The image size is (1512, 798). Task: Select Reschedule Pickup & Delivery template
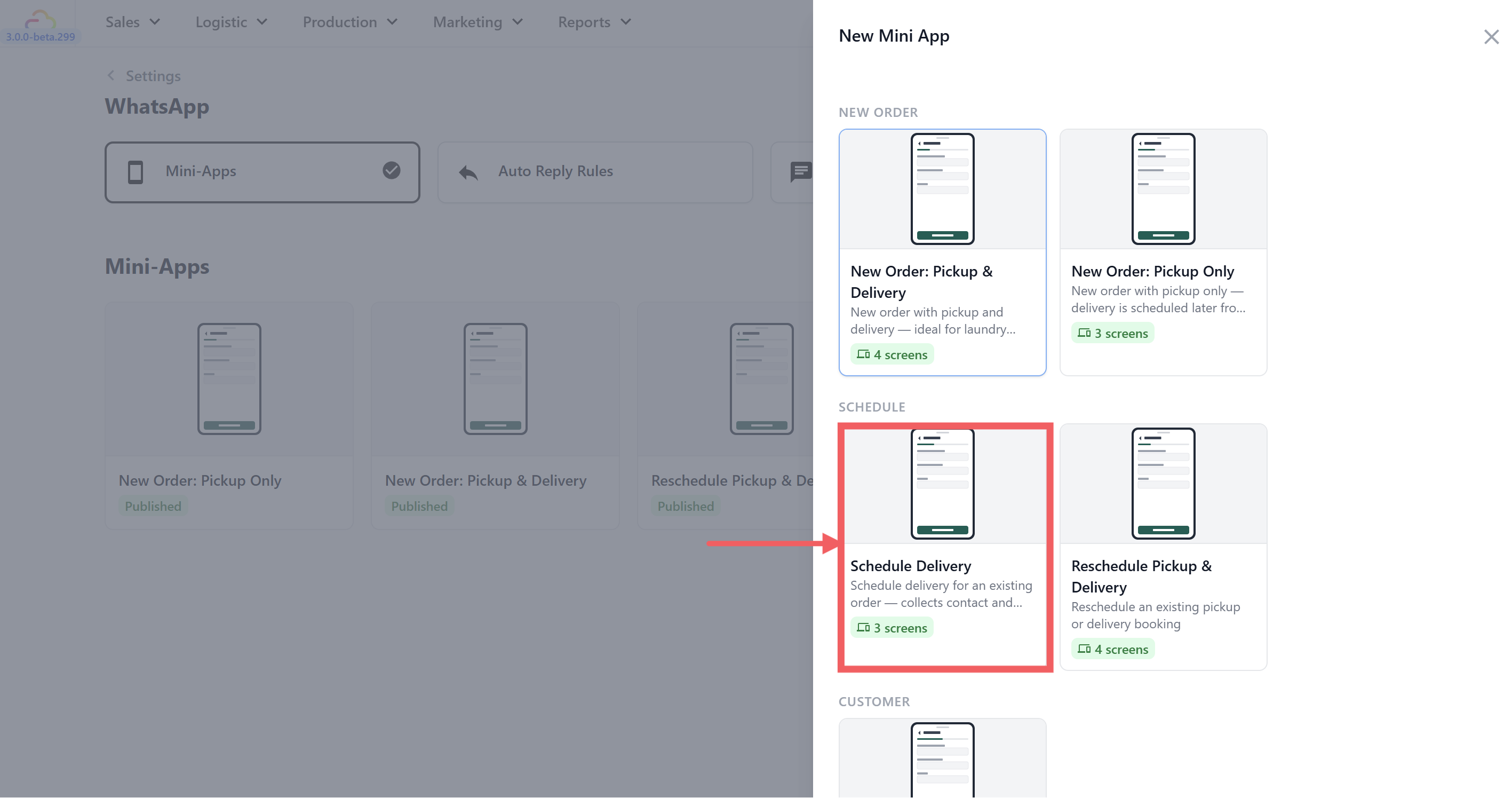pos(1163,547)
